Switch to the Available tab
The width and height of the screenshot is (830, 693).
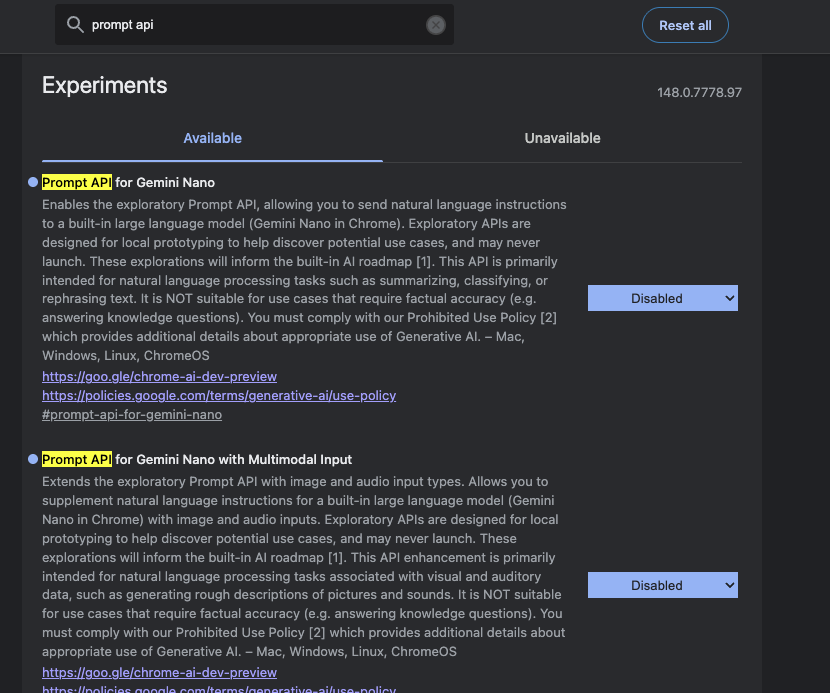(x=212, y=138)
